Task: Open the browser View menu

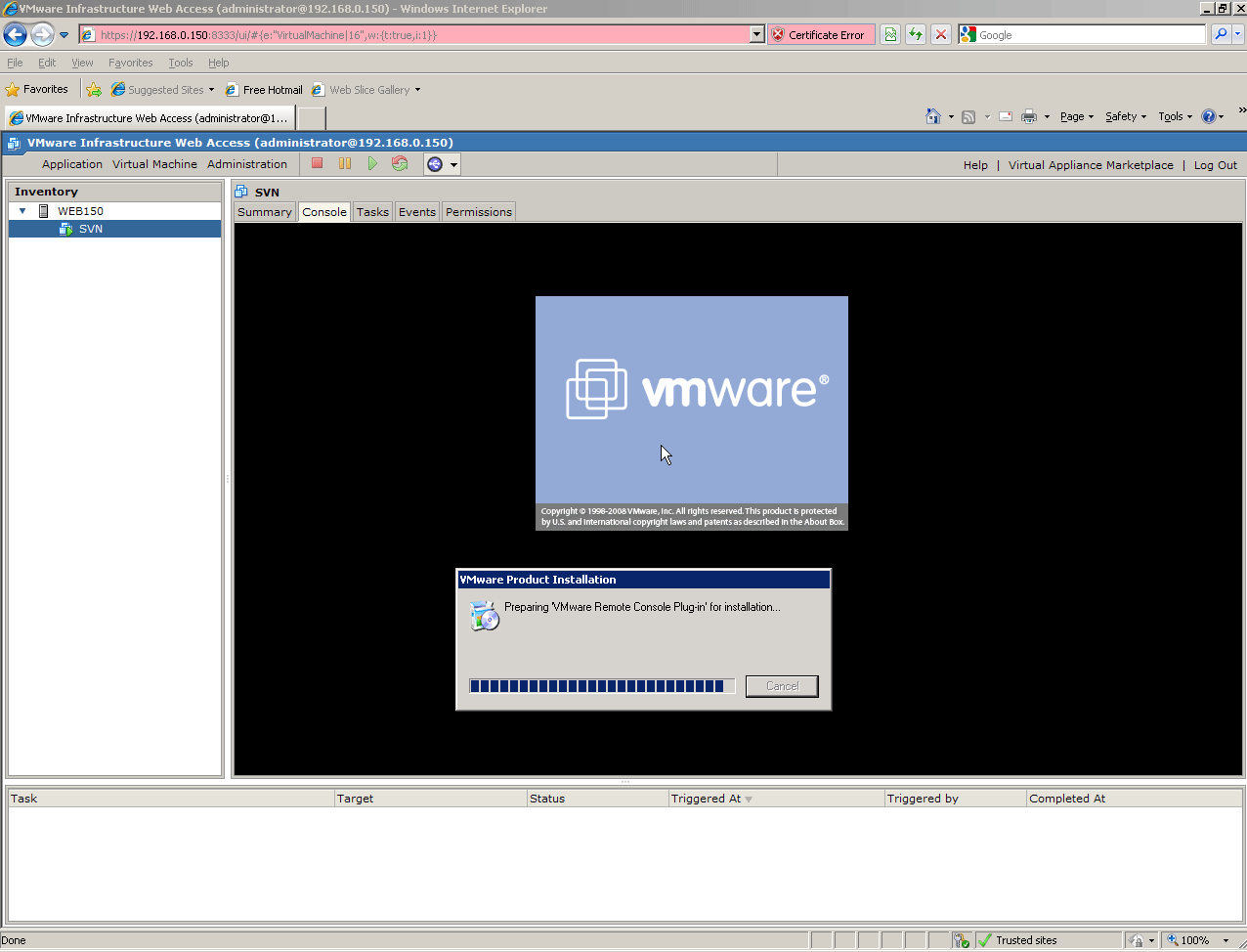Action: pyautogui.click(x=82, y=63)
